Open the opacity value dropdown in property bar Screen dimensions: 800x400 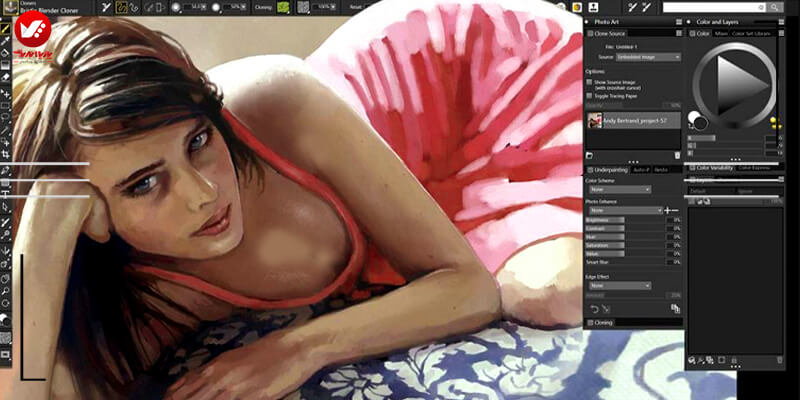[x=245, y=7]
